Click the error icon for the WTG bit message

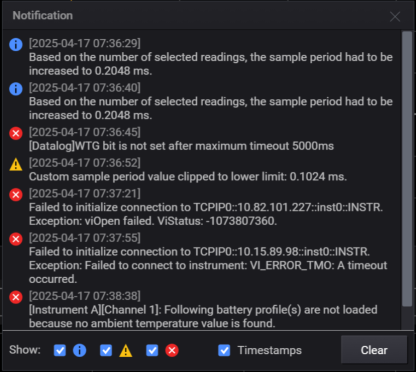(x=16, y=133)
